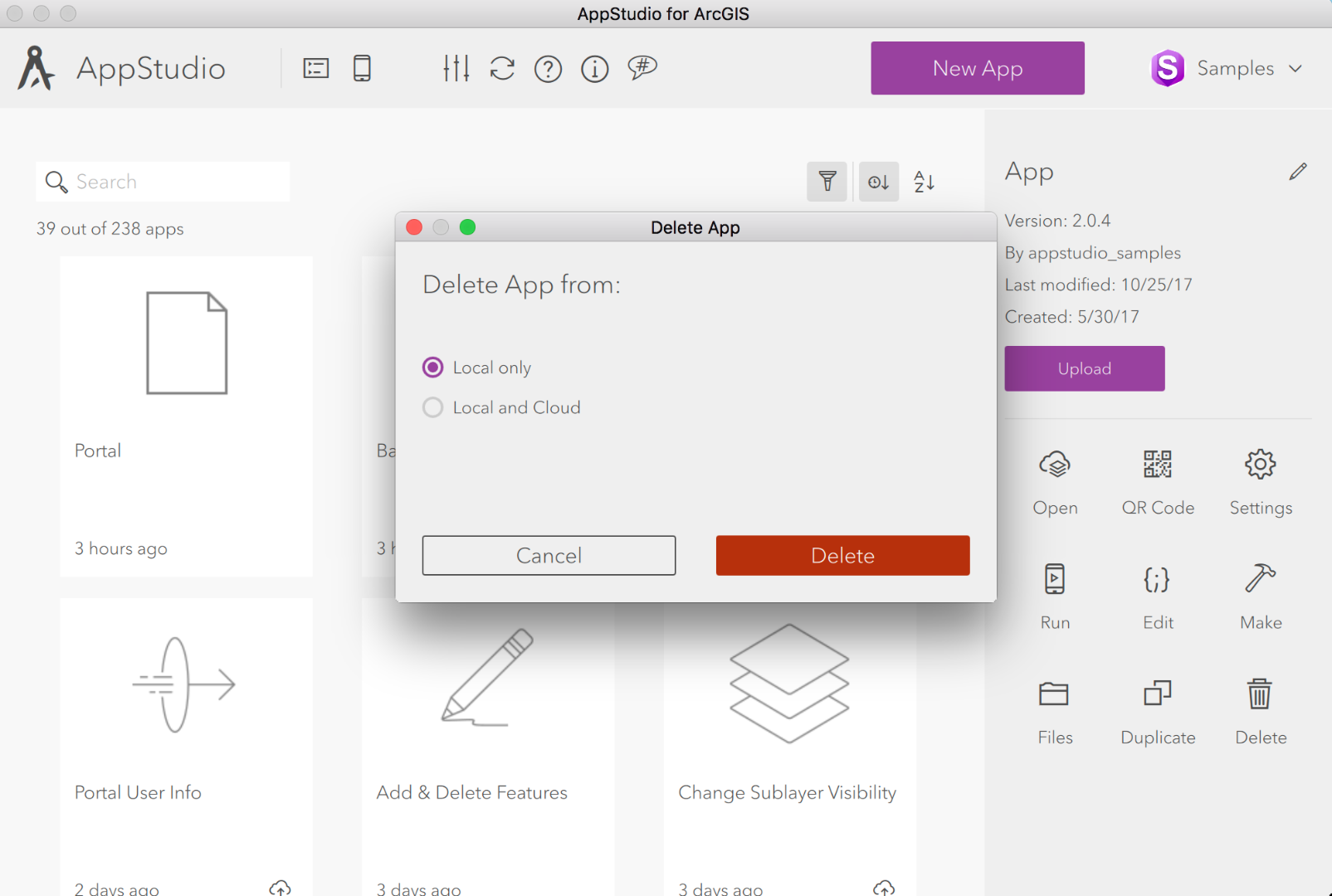Select the Local only radio button
1332x896 pixels.
433,368
